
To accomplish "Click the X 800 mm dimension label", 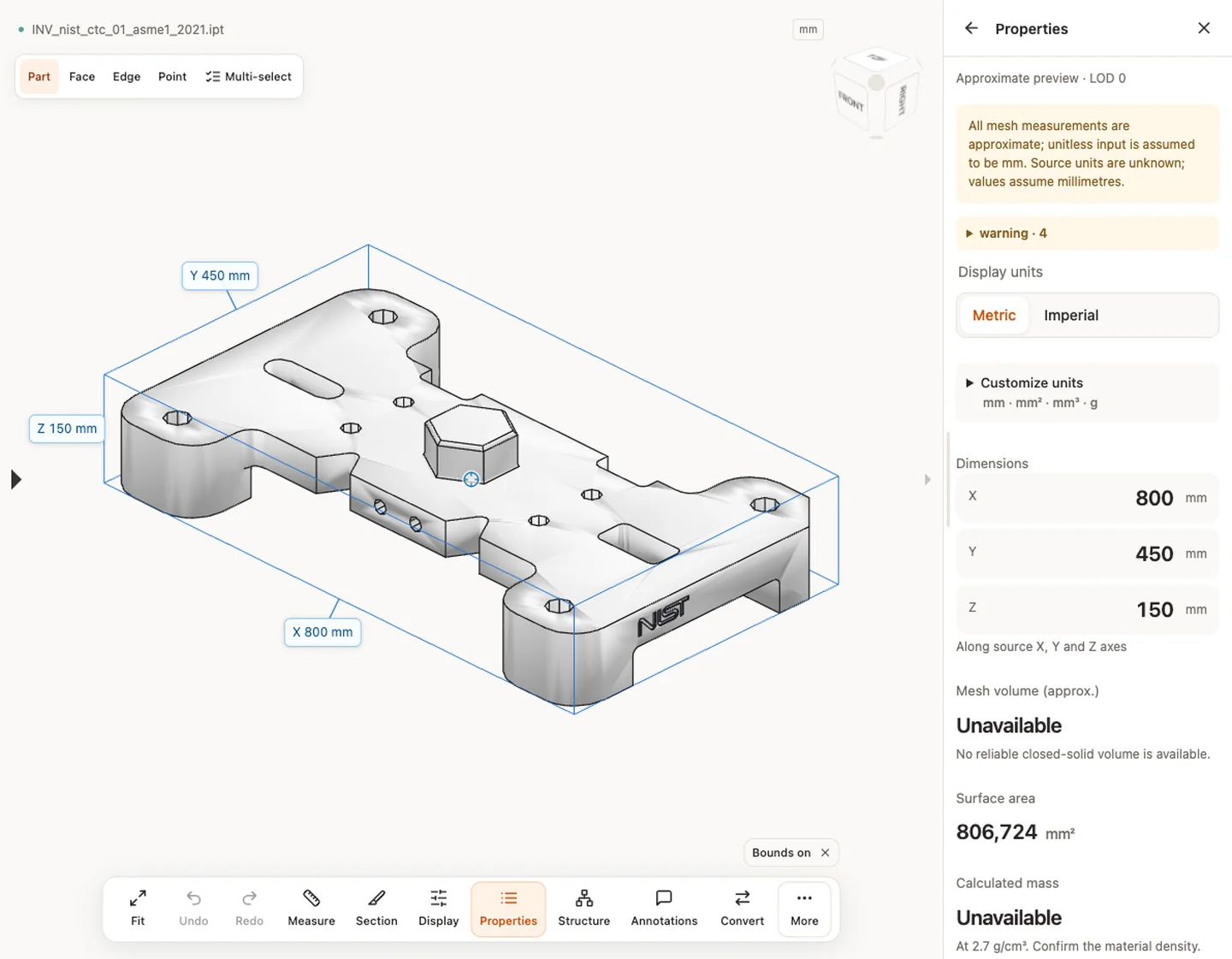I will point(323,632).
